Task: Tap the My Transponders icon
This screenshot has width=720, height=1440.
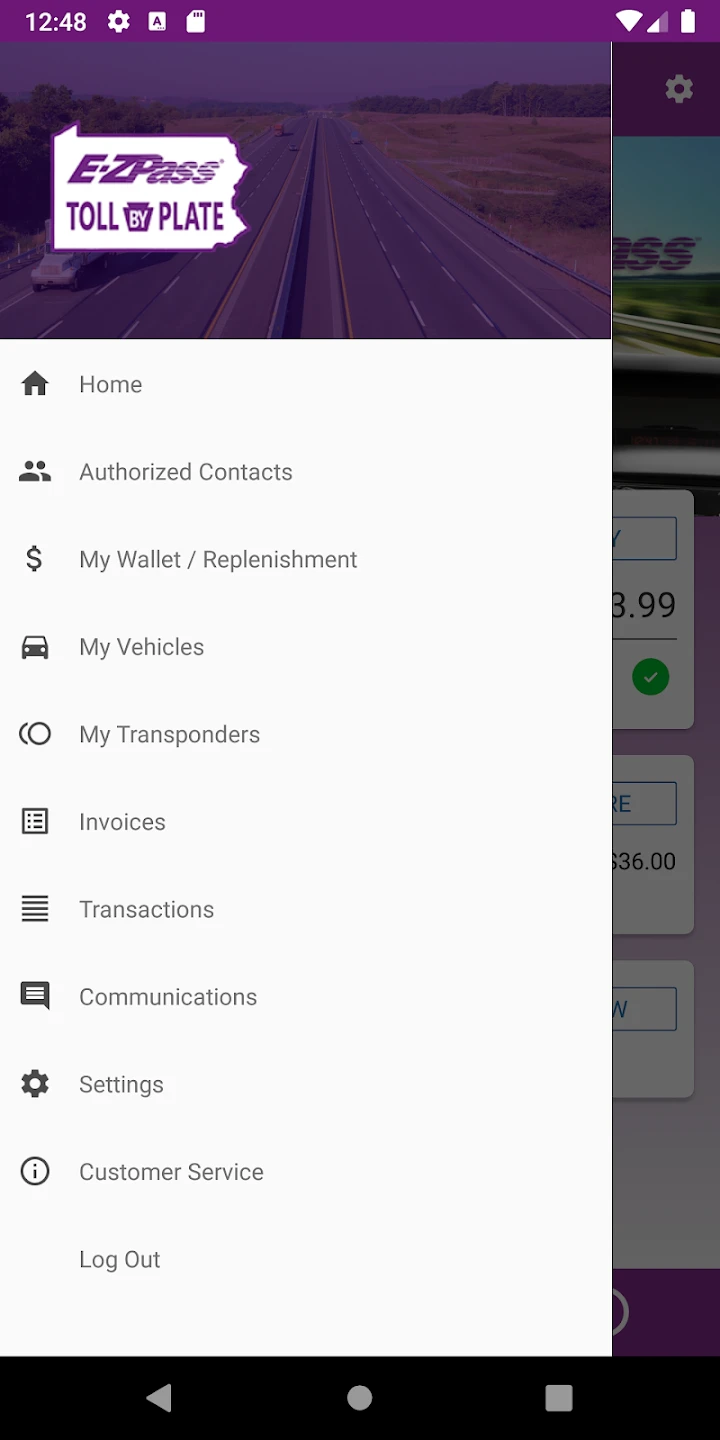Action: [35, 734]
